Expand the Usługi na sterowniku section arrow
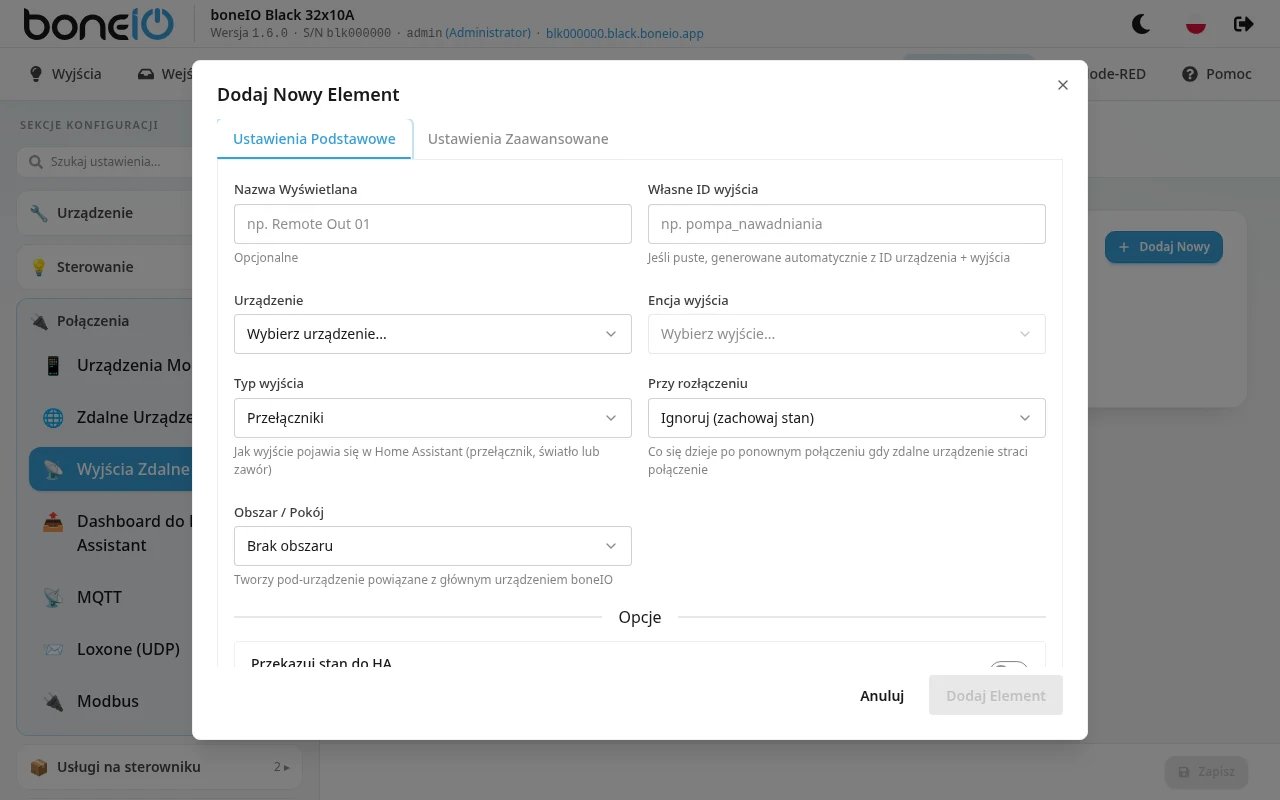The image size is (1280, 800). (286, 767)
